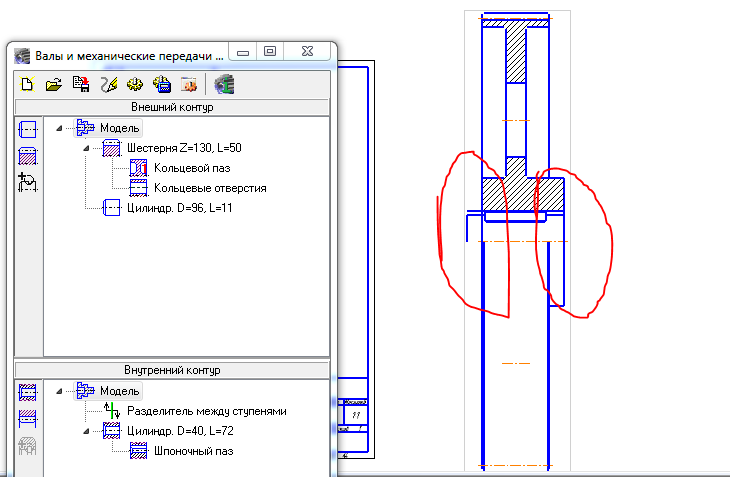Click the green Разделитель между ступенями icon
The width and height of the screenshot is (730, 477).
pos(112,410)
